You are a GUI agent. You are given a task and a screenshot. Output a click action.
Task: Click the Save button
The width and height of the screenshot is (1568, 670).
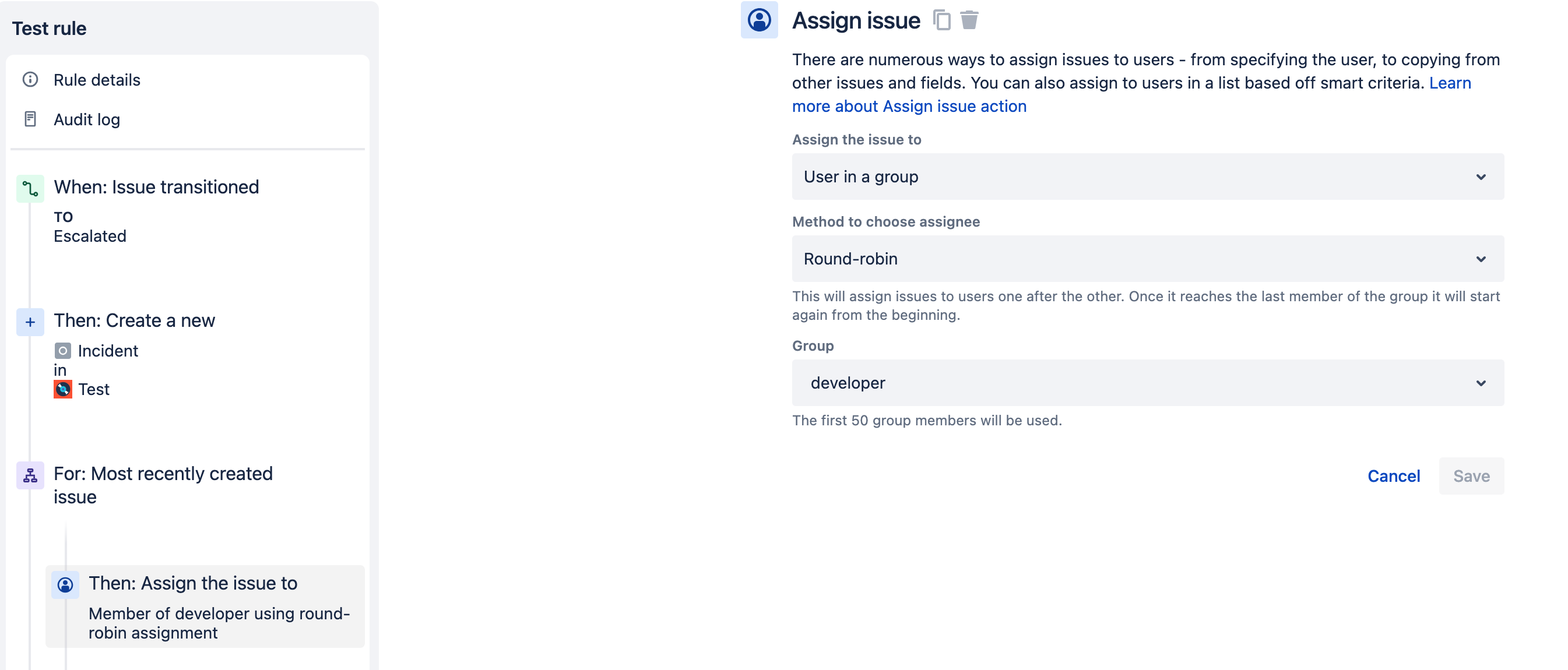click(x=1471, y=476)
